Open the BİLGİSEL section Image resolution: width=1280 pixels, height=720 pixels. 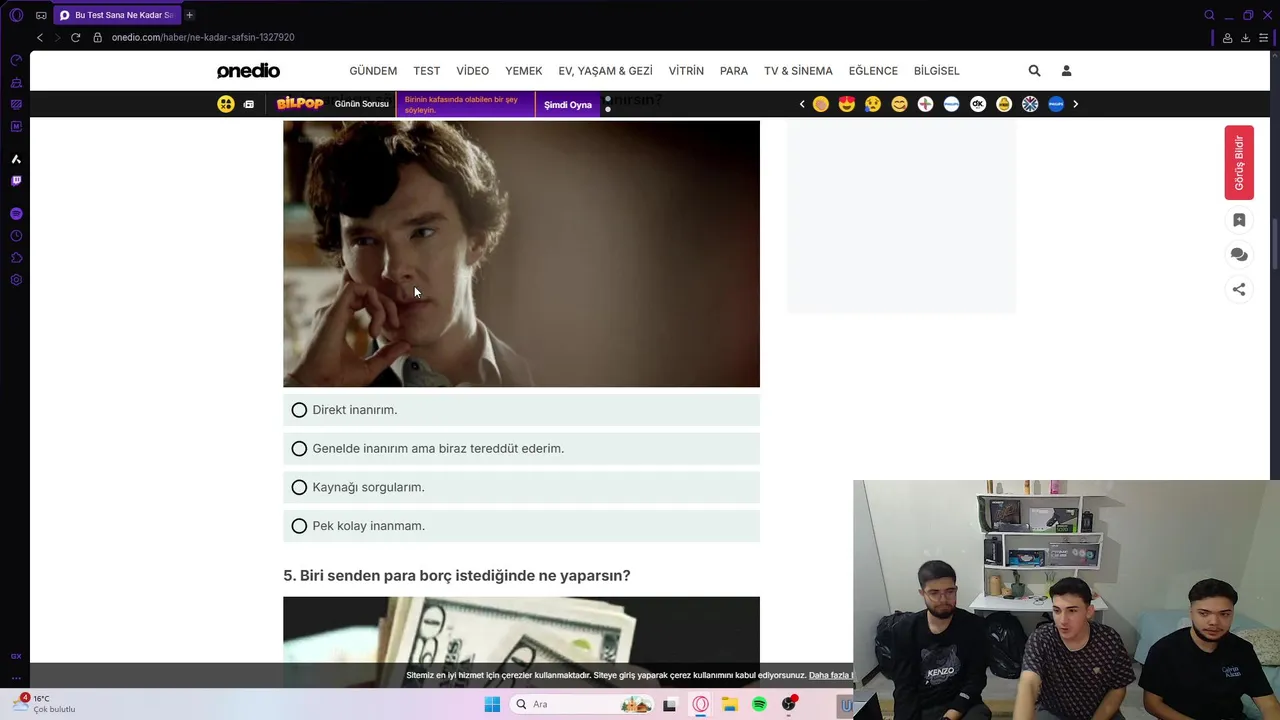pyautogui.click(x=937, y=71)
